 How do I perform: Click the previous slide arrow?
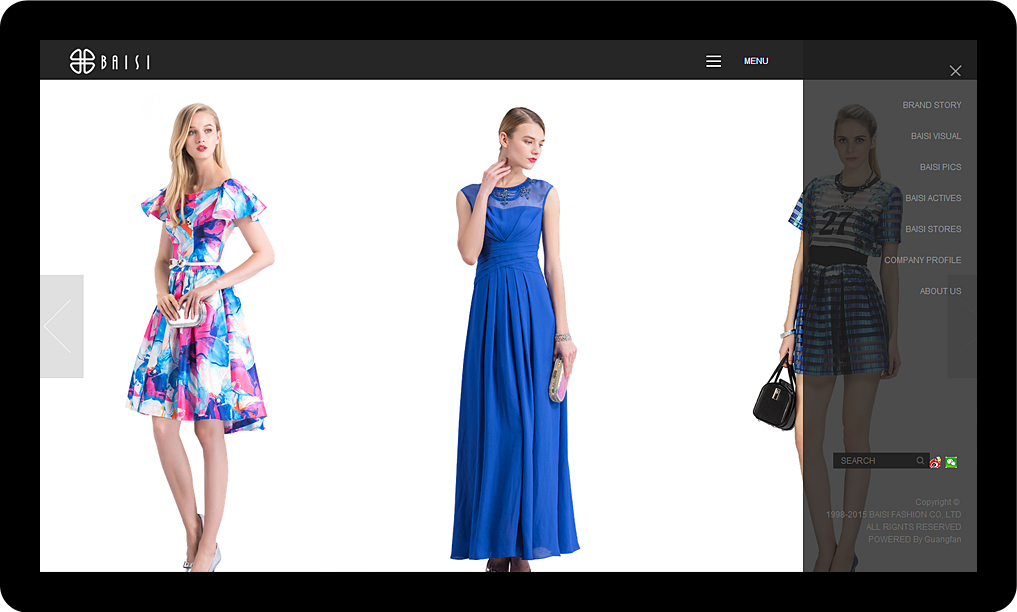click(61, 326)
